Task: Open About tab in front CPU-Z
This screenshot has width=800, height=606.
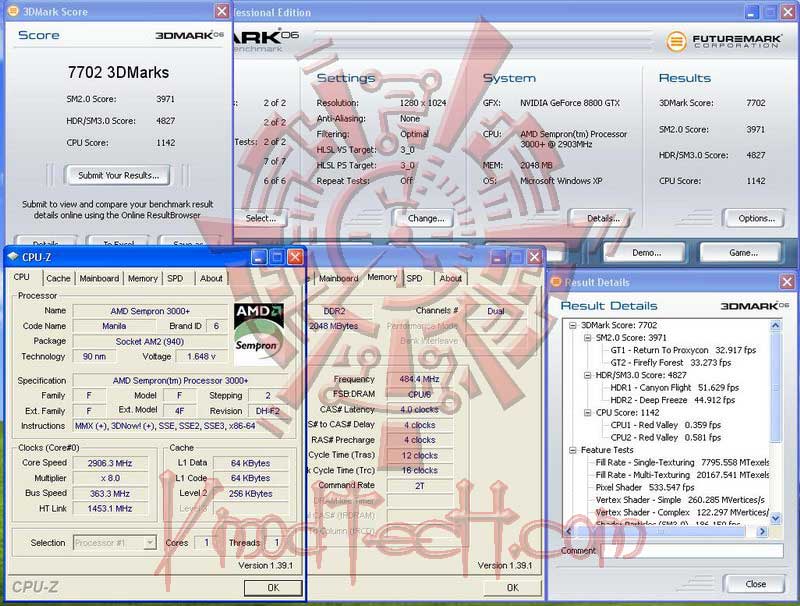Action: pyautogui.click(x=211, y=279)
